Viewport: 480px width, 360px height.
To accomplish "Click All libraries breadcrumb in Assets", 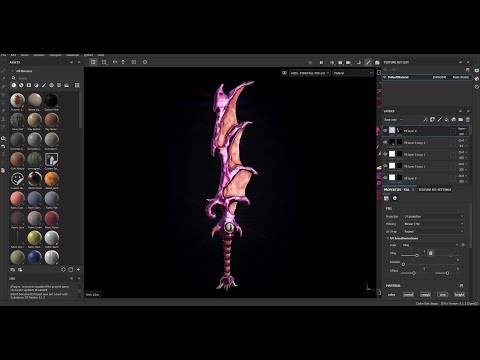I will (x=24, y=71).
